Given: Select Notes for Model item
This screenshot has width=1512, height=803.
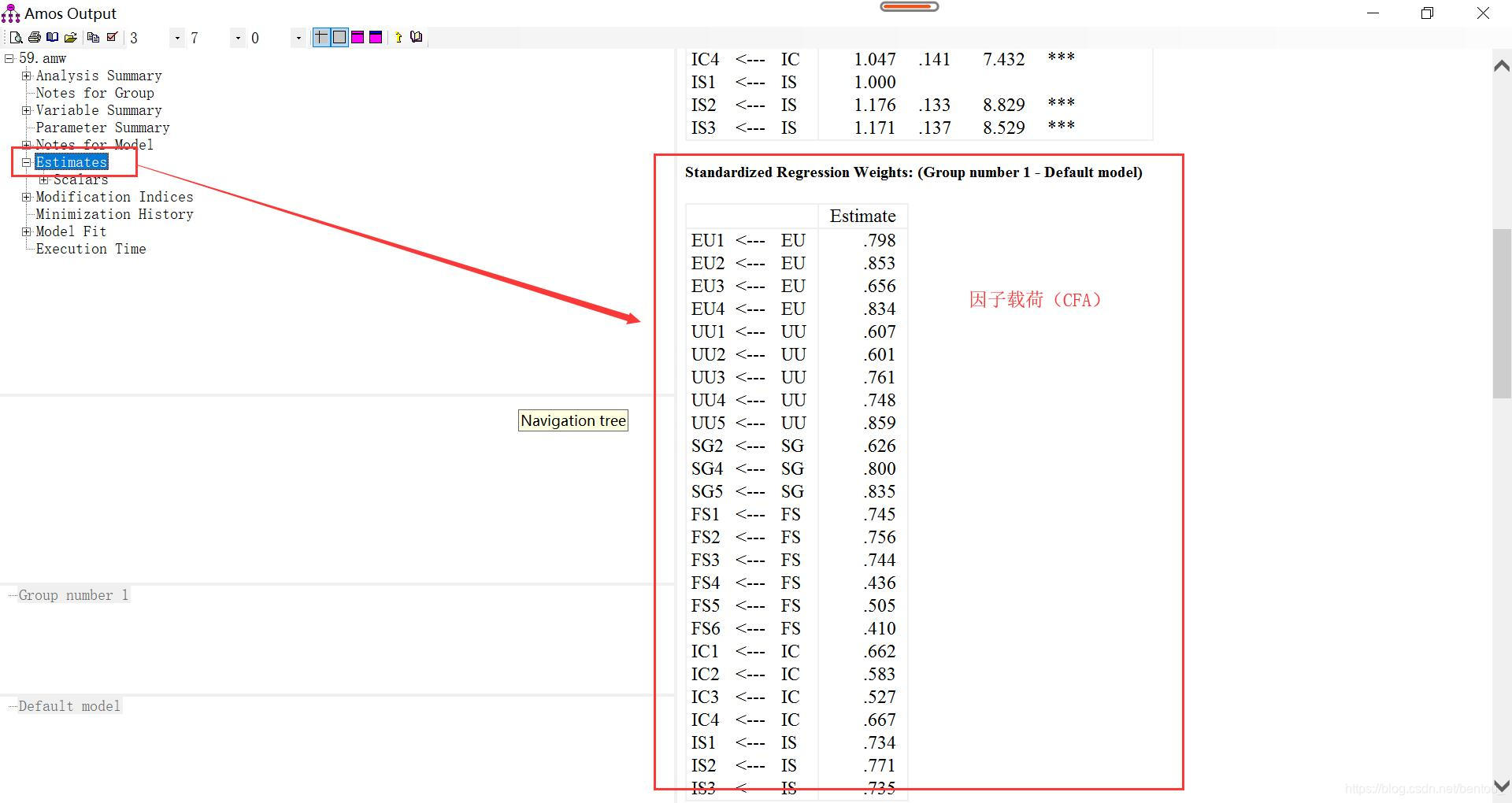Looking at the screenshot, I should [x=94, y=145].
